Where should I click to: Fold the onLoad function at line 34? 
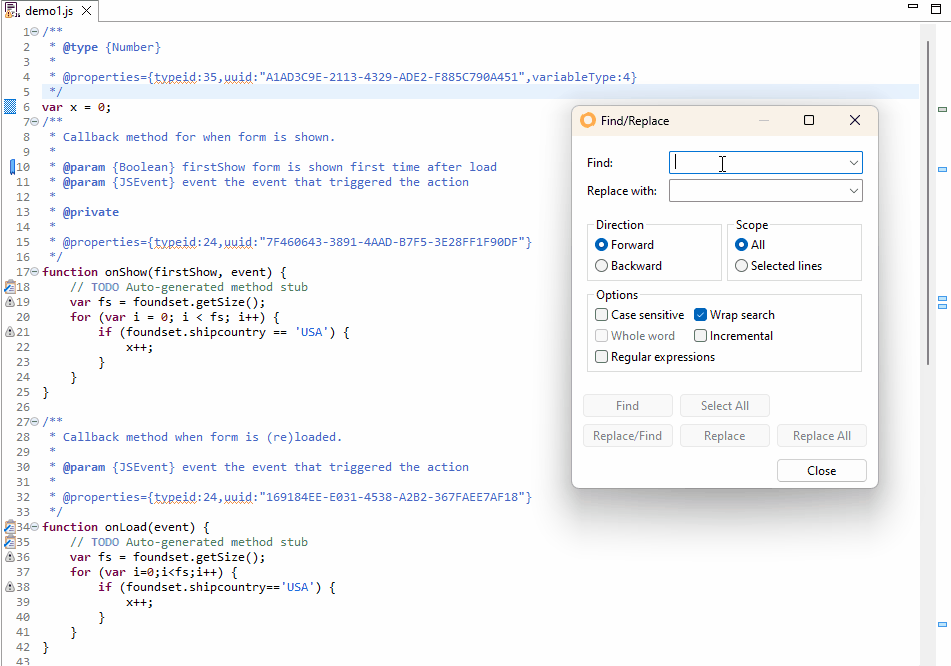click(x=35, y=526)
